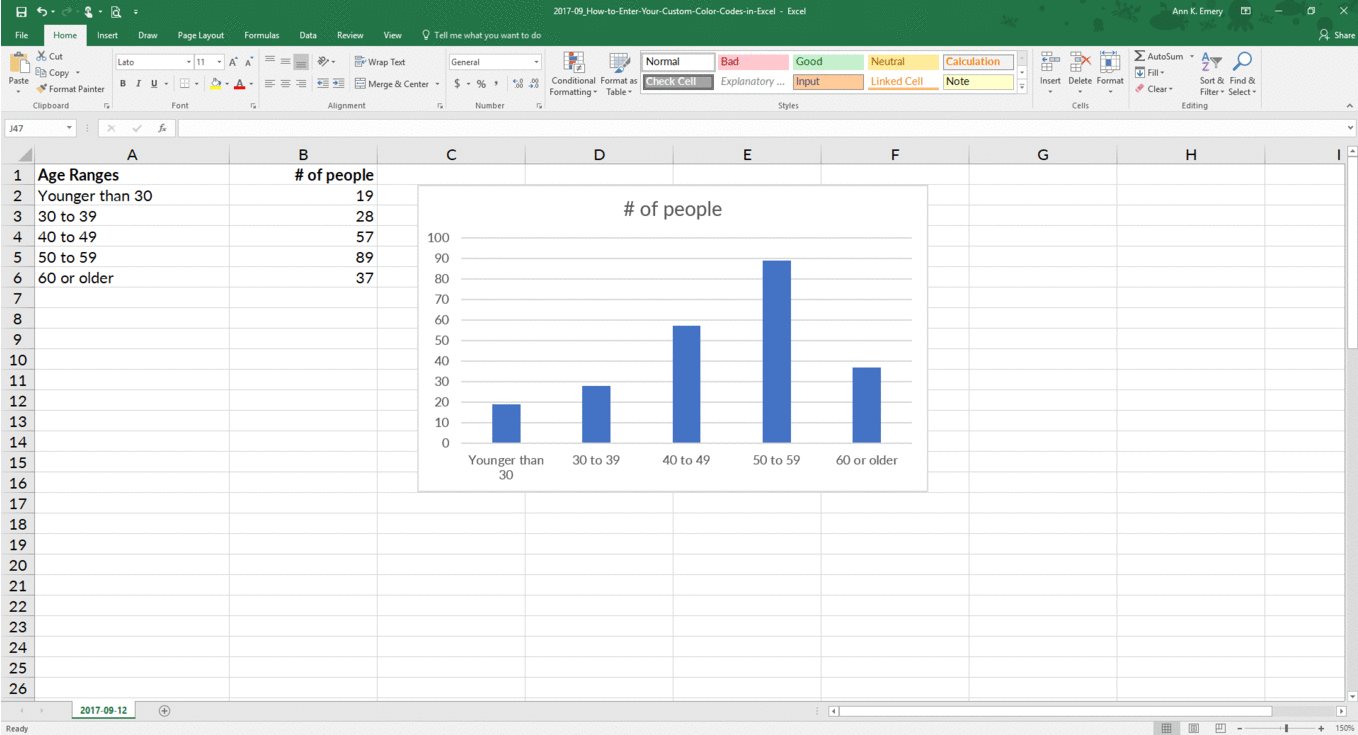Switch to the Formulas ribbon tab

pos(262,33)
